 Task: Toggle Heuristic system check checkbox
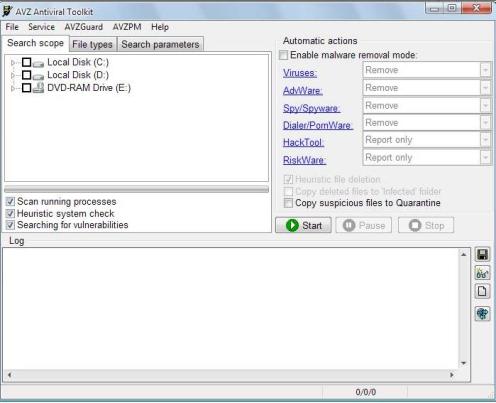(10, 213)
